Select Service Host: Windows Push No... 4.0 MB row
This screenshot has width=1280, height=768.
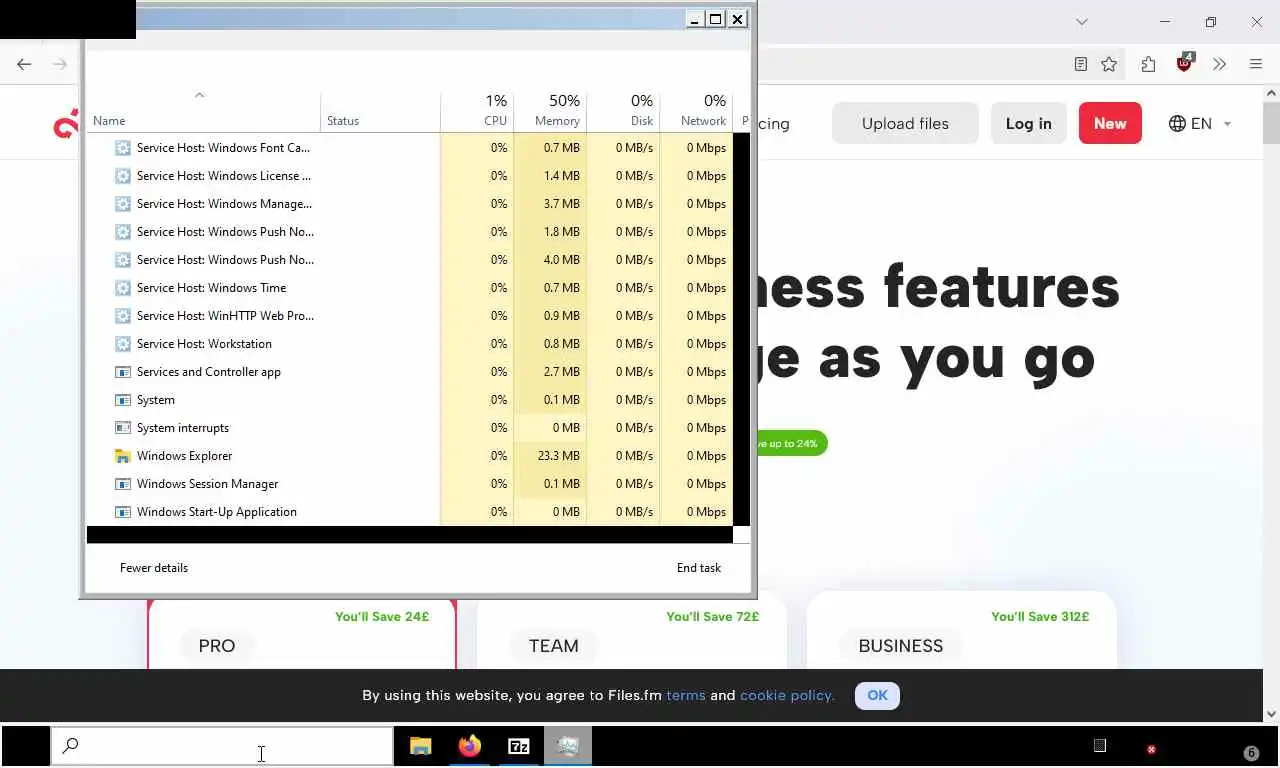point(410,260)
